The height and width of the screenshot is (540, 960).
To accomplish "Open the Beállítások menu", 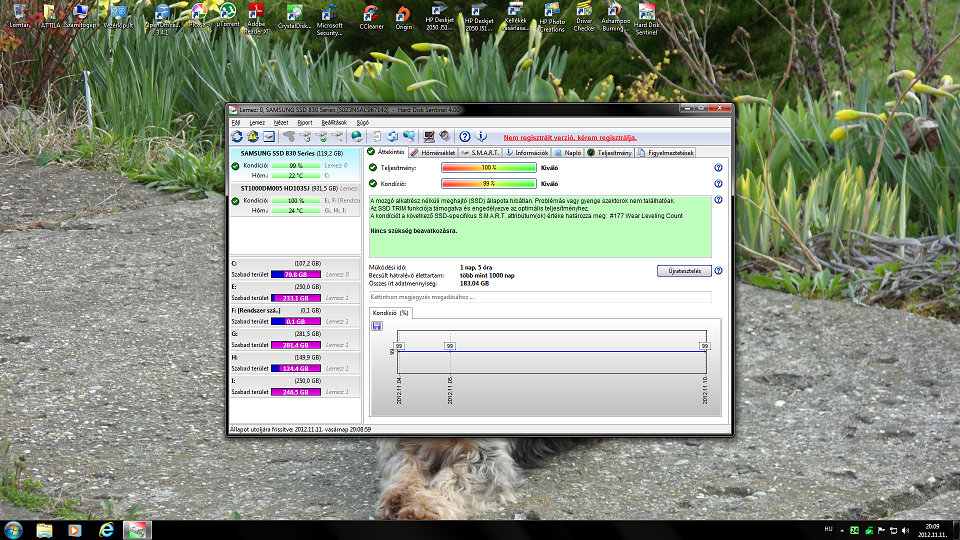I will click(x=334, y=122).
